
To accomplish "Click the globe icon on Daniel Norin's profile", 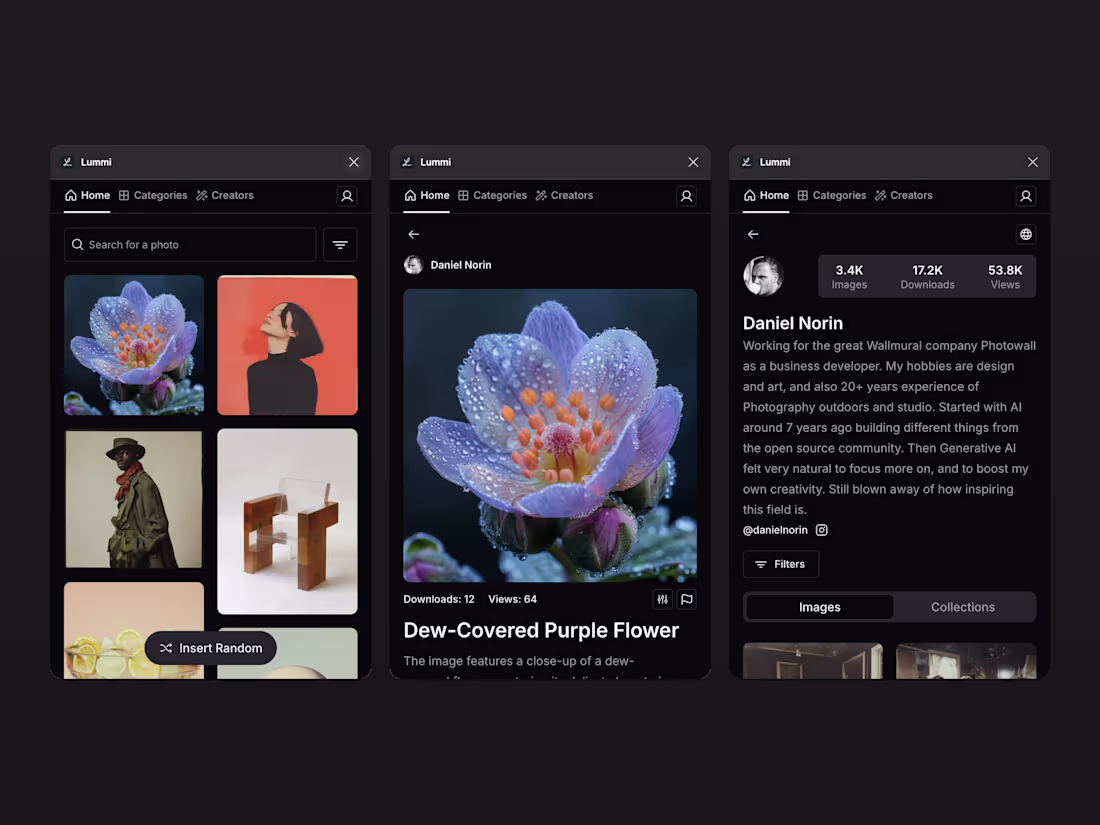I will 1025,234.
